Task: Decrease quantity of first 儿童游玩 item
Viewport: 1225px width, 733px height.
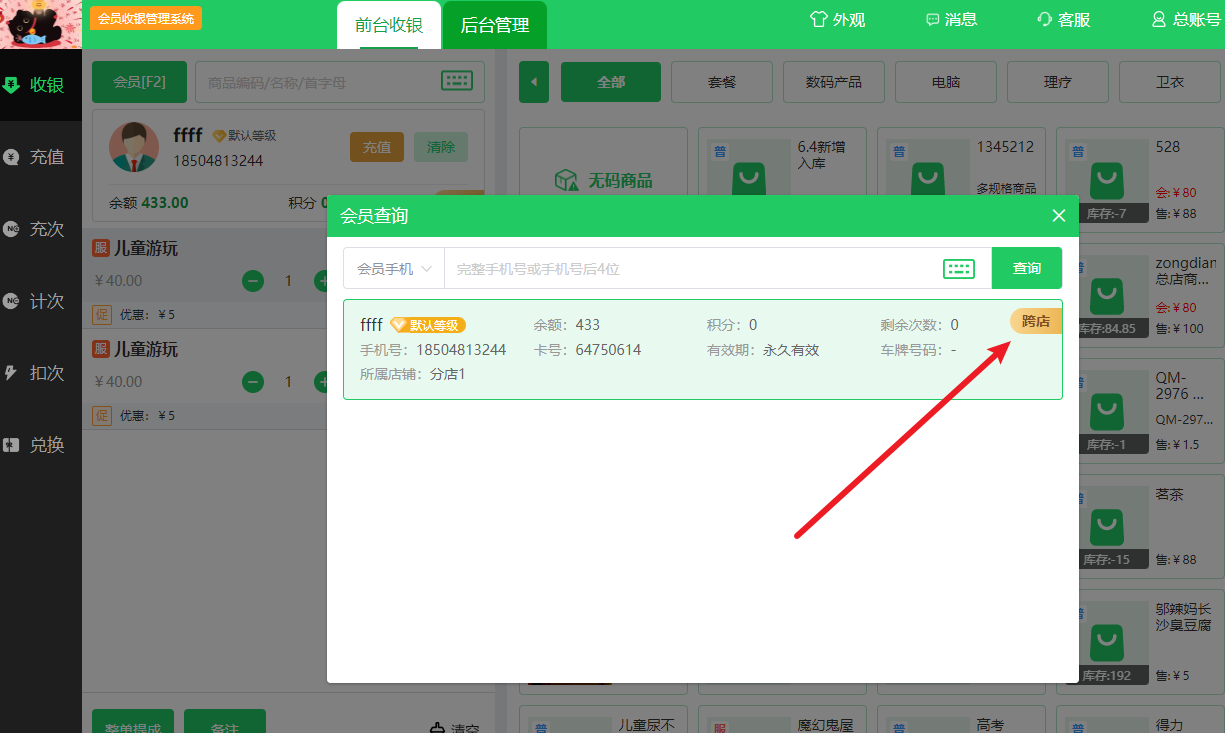Action: (253, 281)
